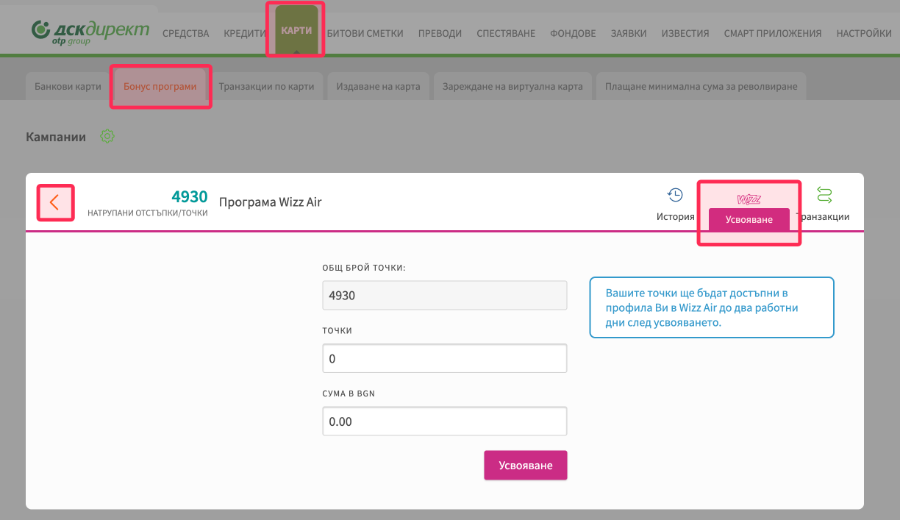Click the Кампании heading
Image resolution: width=900 pixels, height=520 pixels.
click(x=56, y=137)
